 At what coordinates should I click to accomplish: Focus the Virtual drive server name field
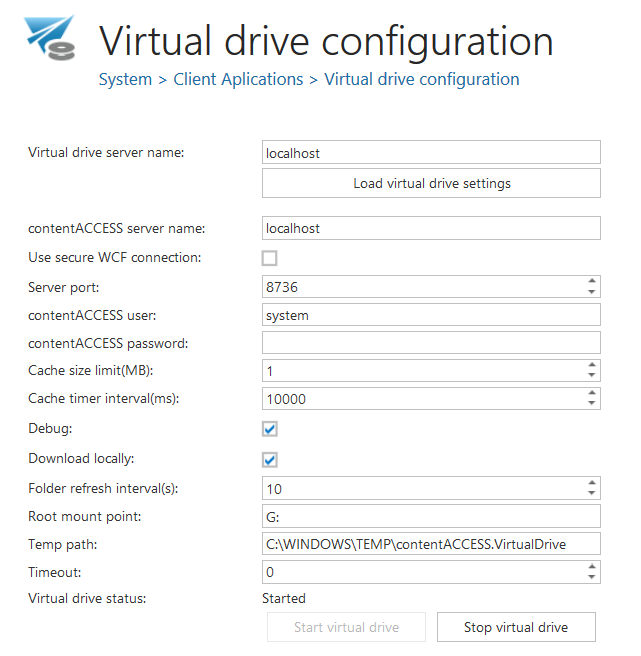431,153
